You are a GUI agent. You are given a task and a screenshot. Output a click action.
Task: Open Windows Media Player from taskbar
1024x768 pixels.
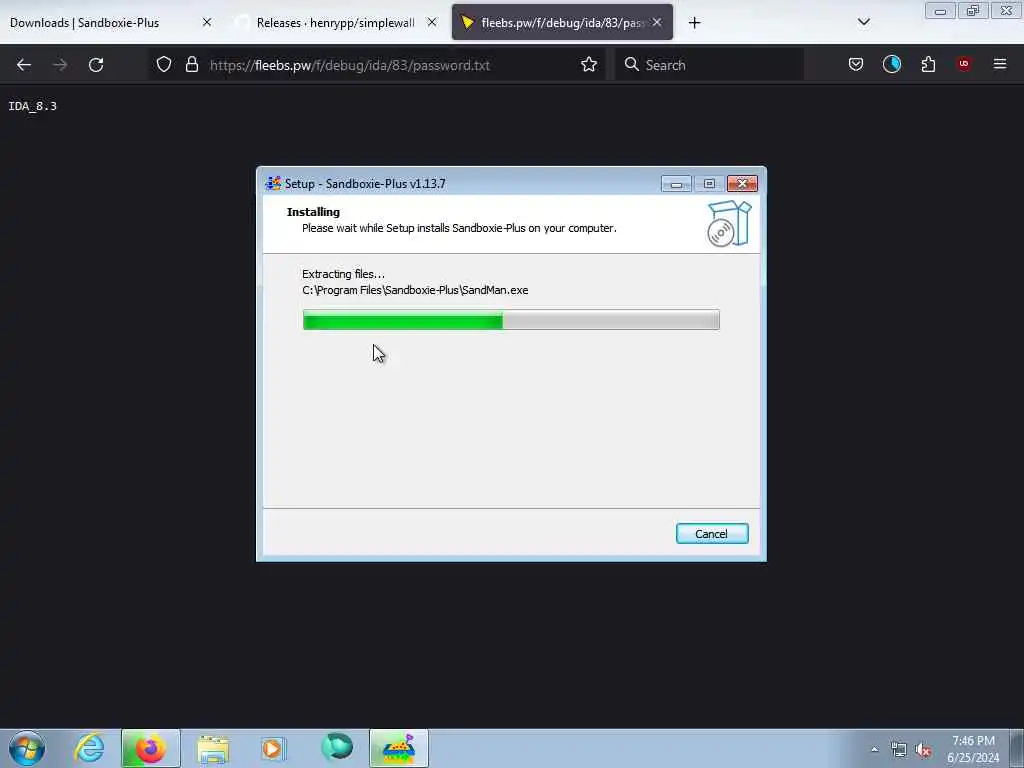[x=274, y=748]
